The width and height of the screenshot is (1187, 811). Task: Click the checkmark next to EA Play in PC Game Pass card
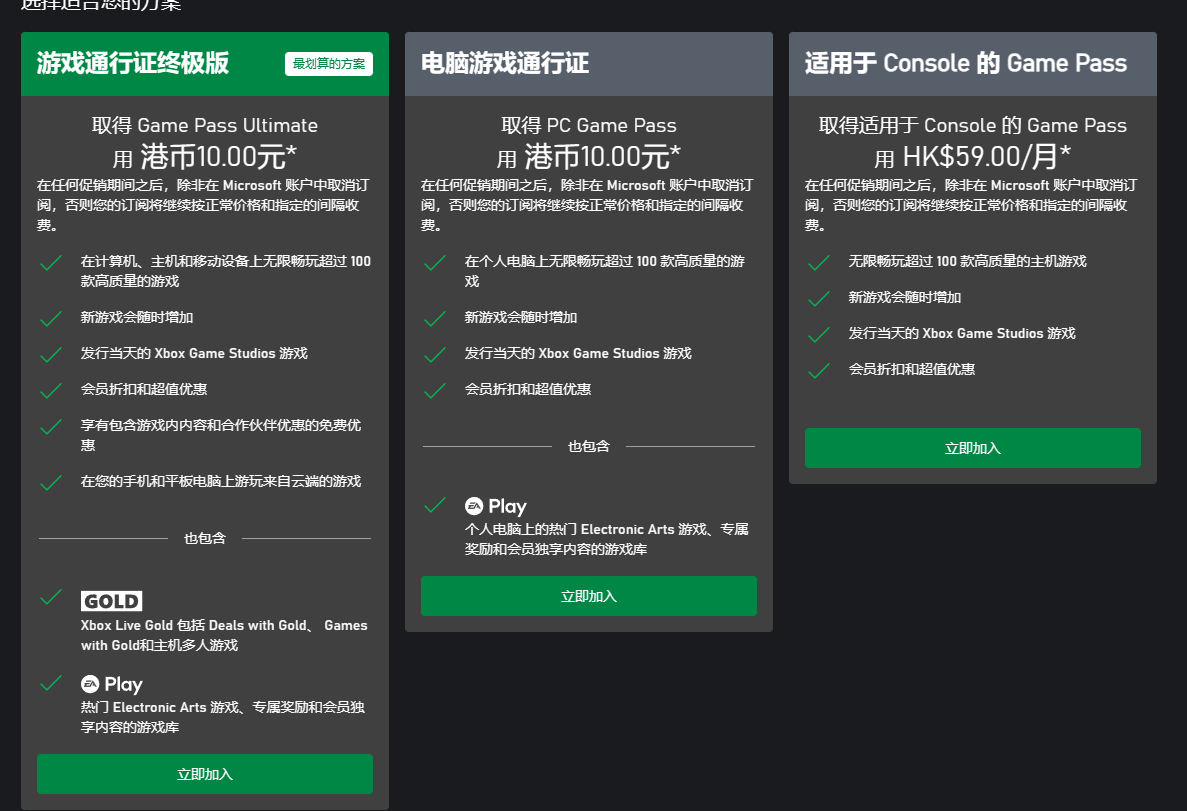[x=434, y=505]
